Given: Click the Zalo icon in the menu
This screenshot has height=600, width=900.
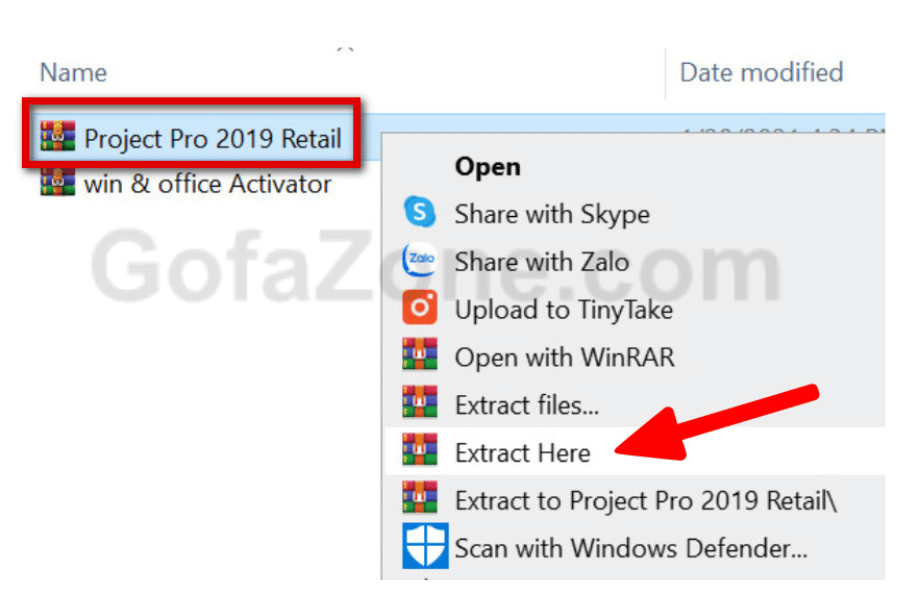Looking at the screenshot, I should (x=420, y=260).
